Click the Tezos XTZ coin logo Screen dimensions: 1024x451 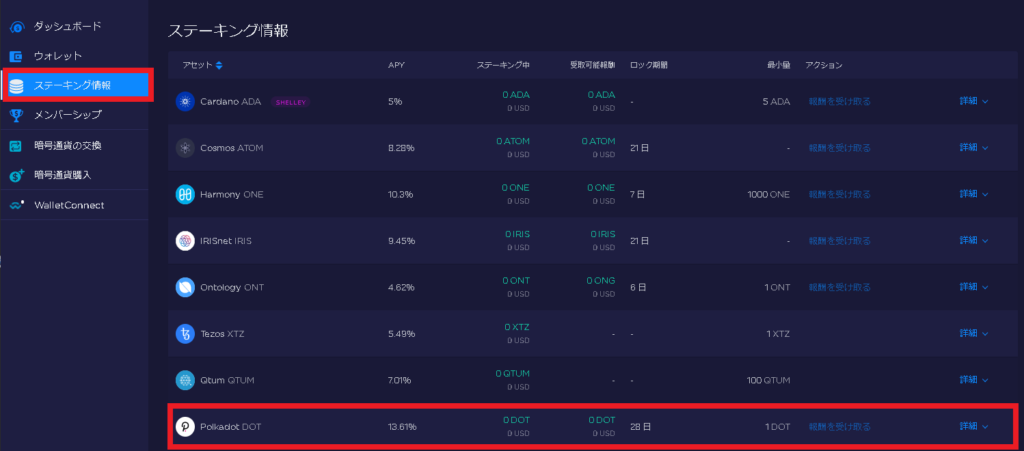pos(185,334)
